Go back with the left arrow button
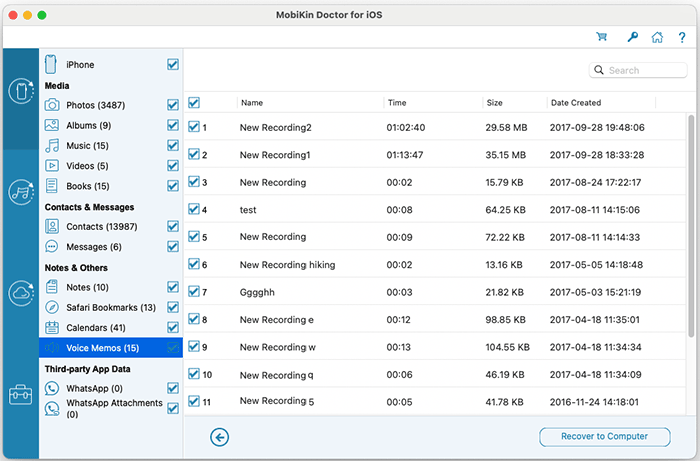 click(219, 437)
